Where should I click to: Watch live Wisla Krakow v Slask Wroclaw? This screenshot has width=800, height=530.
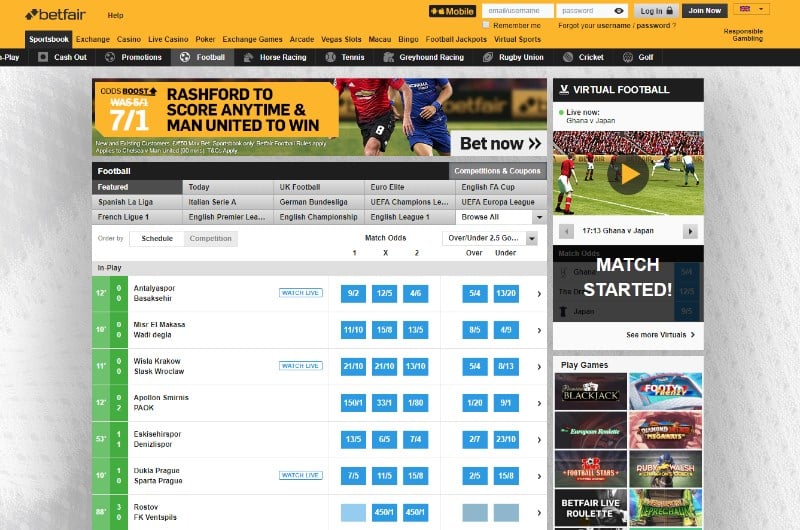tap(301, 366)
